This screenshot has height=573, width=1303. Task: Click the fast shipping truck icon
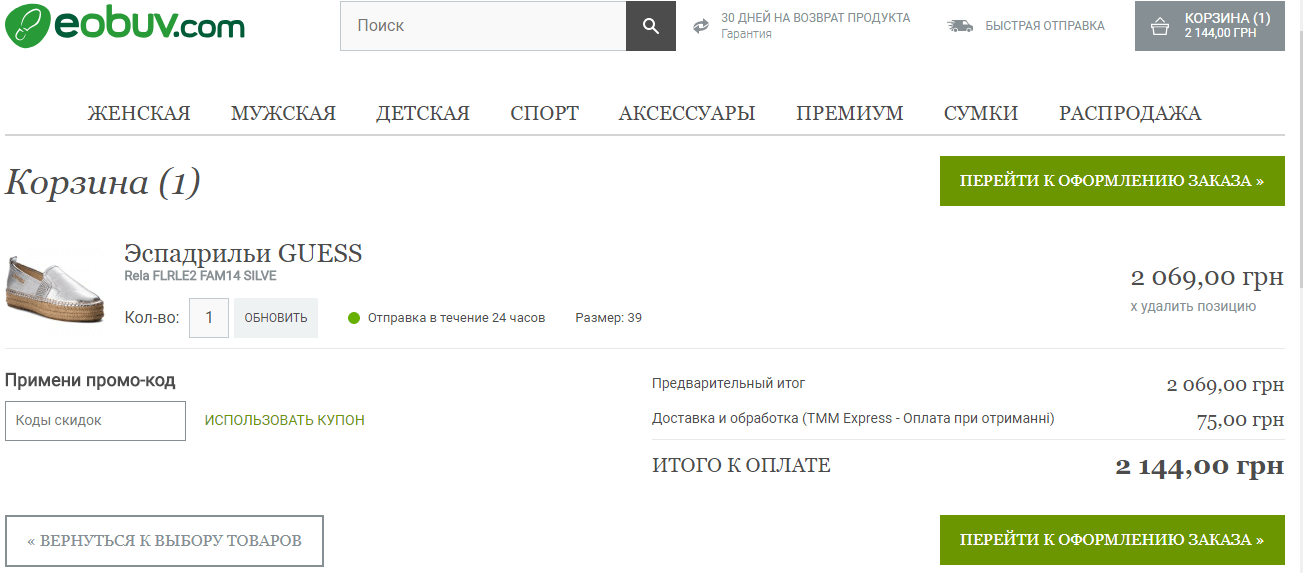click(960, 26)
